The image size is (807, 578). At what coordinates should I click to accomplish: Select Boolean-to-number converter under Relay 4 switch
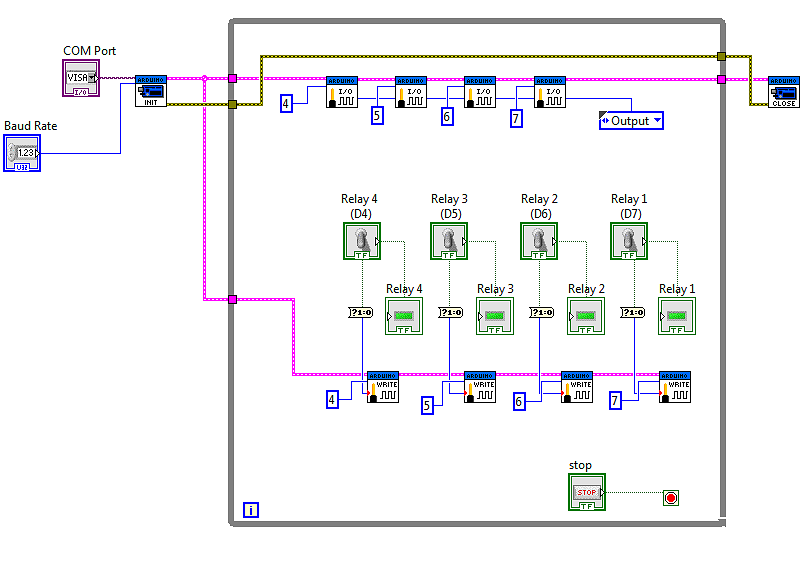361,312
